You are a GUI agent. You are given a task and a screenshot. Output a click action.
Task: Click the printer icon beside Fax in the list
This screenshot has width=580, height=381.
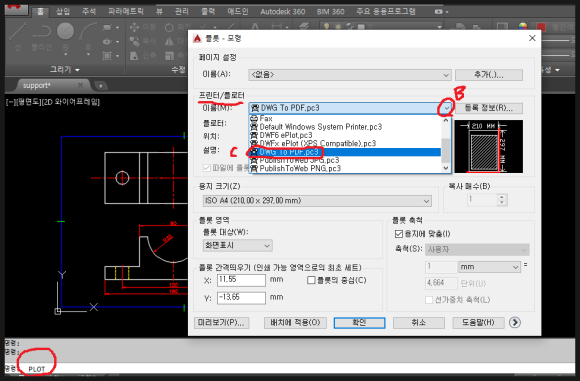point(254,119)
